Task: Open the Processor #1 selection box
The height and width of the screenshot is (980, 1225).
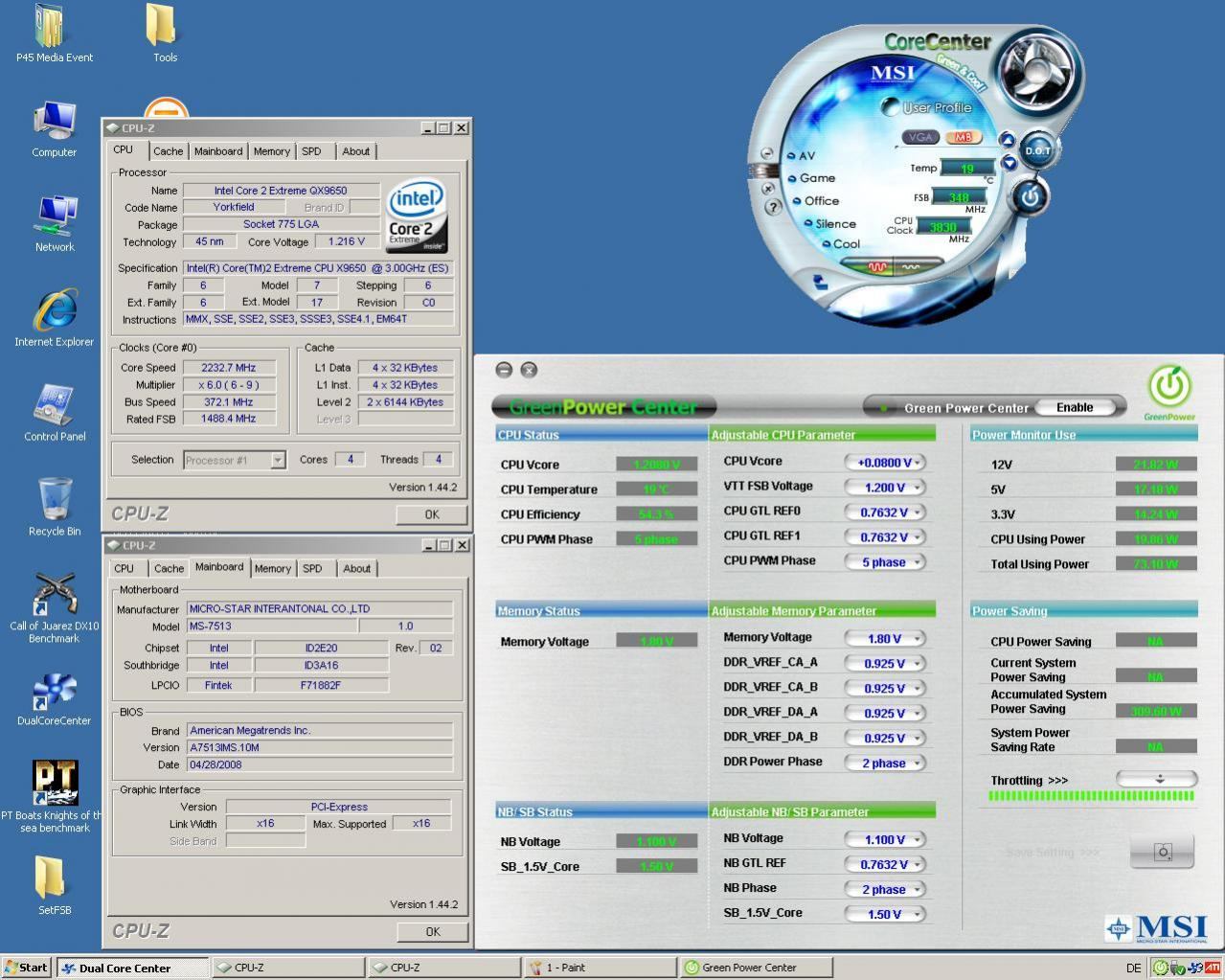Action: (x=235, y=460)
